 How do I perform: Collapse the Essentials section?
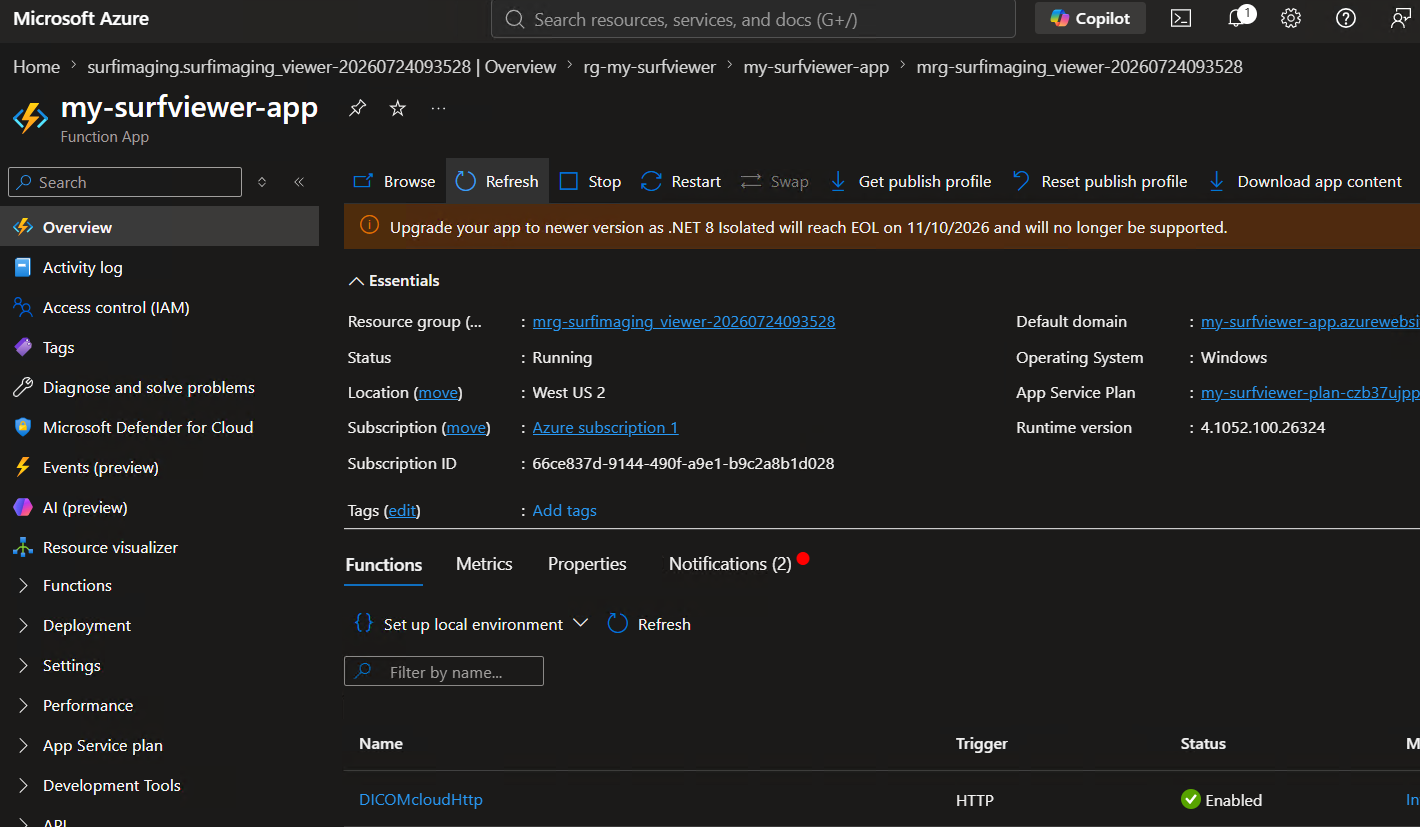point(394,281)
